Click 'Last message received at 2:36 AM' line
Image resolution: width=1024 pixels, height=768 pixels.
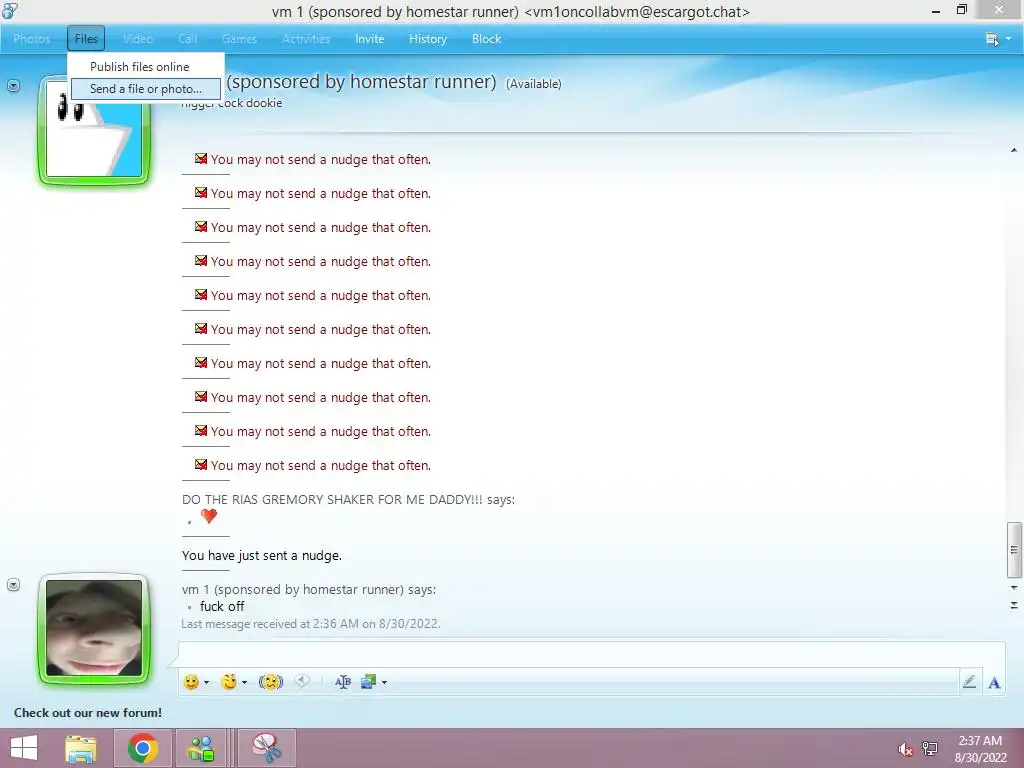(x=311, y=624)
